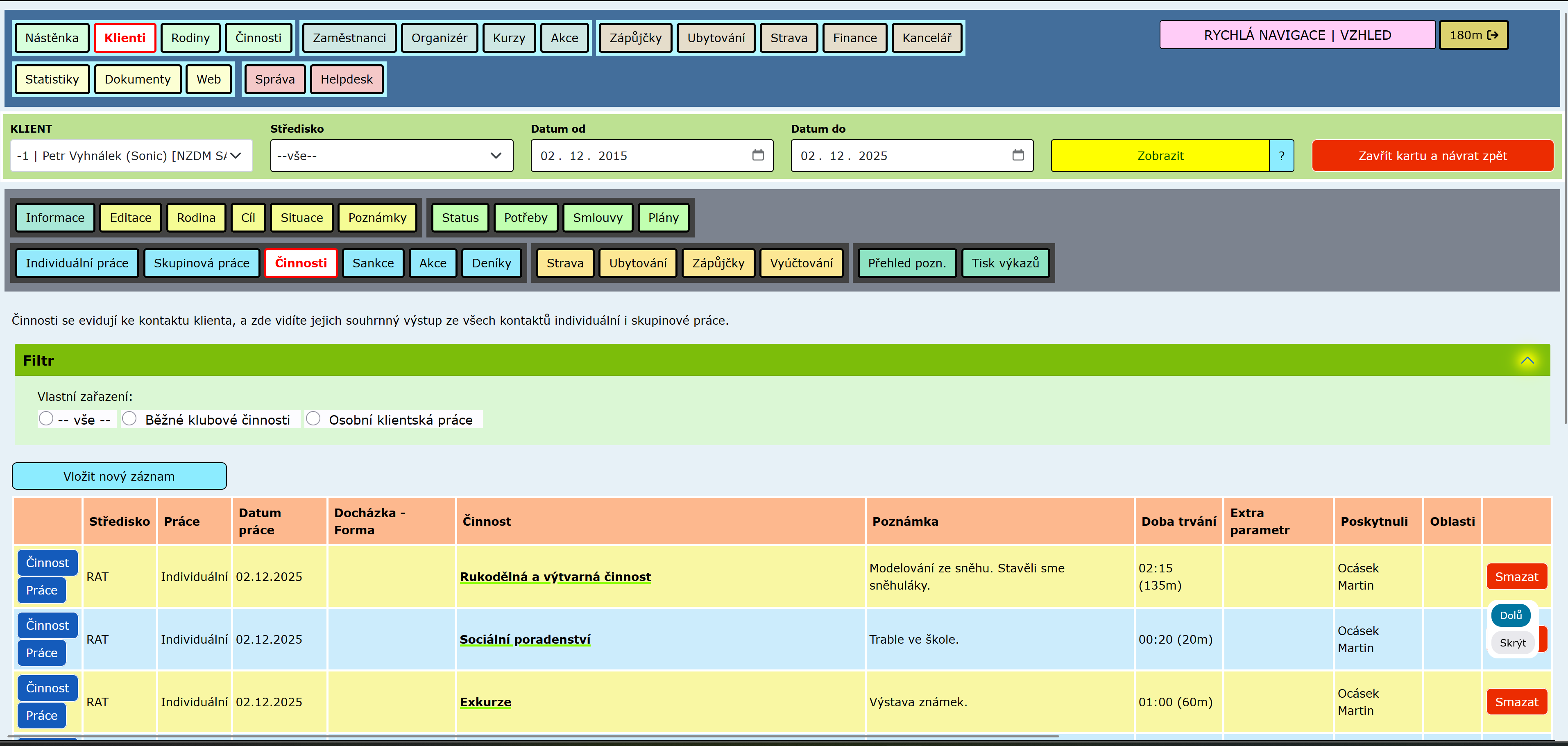Select Běžné klubové činnosti radio button

point(129,418)
